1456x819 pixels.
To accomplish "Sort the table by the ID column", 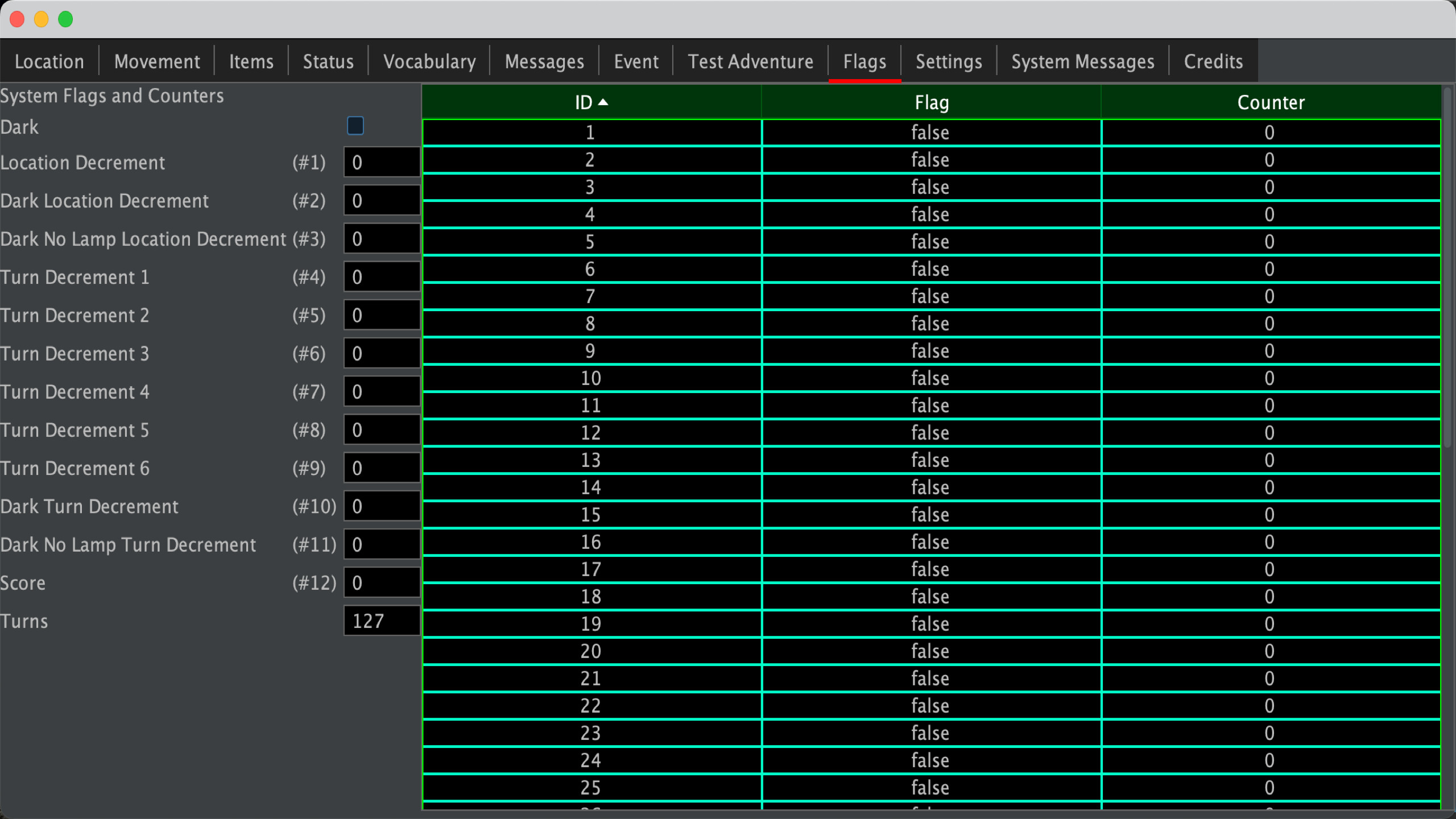I will [590, 102].
